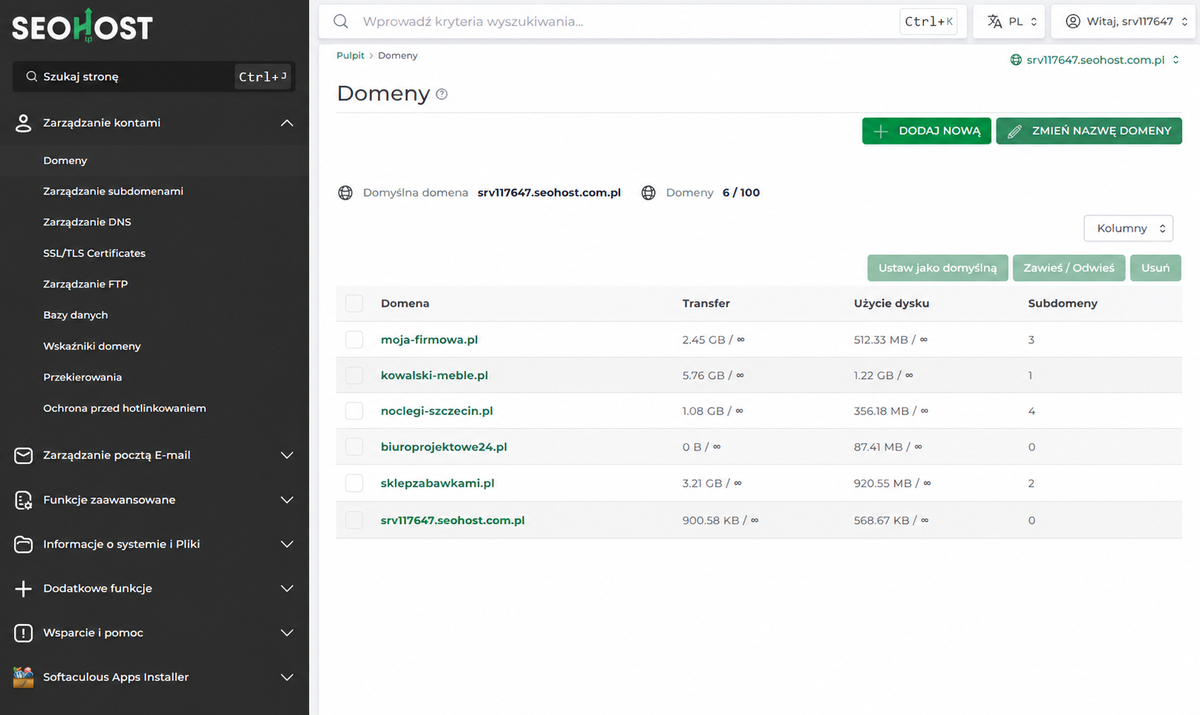
Task: Open the kowalski-meble.pl domain link
Action: 434,376
